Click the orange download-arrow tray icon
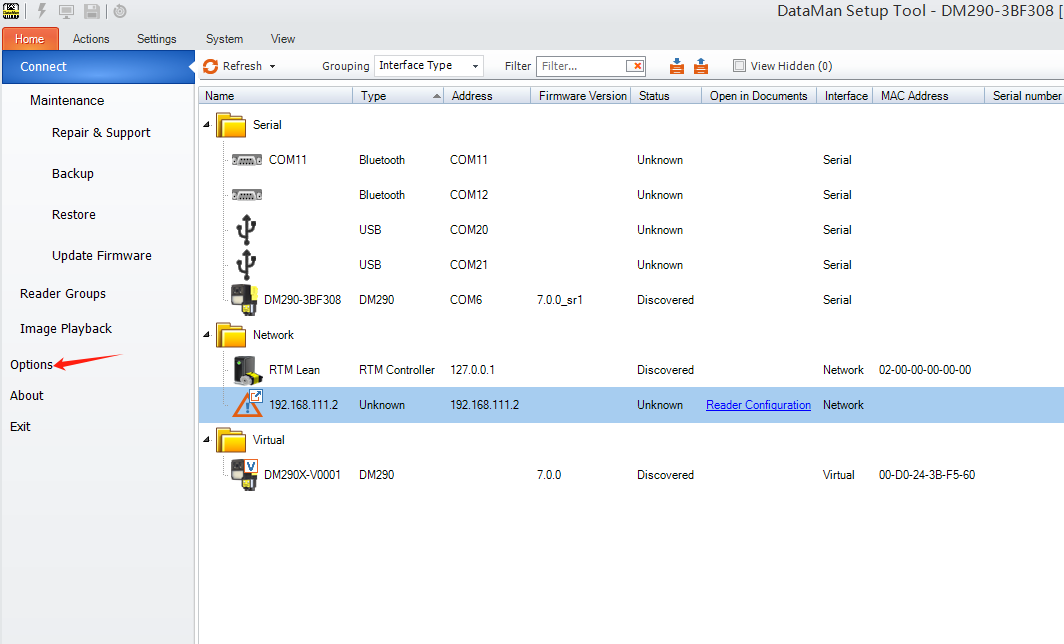Viewport: 1064px width, 644px height. (x=677, y=66)
